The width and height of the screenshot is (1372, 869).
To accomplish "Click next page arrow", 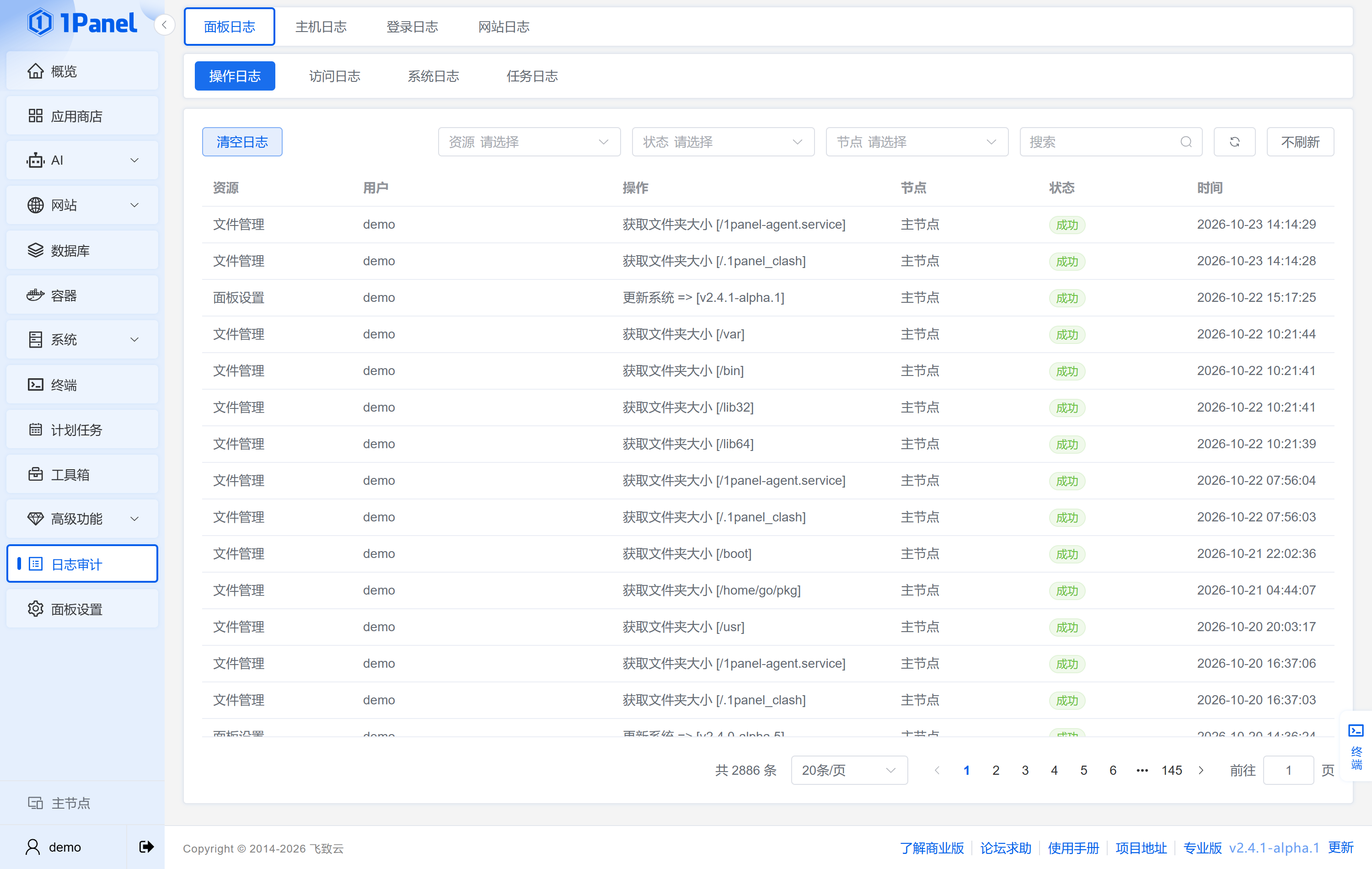I will (x=1201, y=770).
